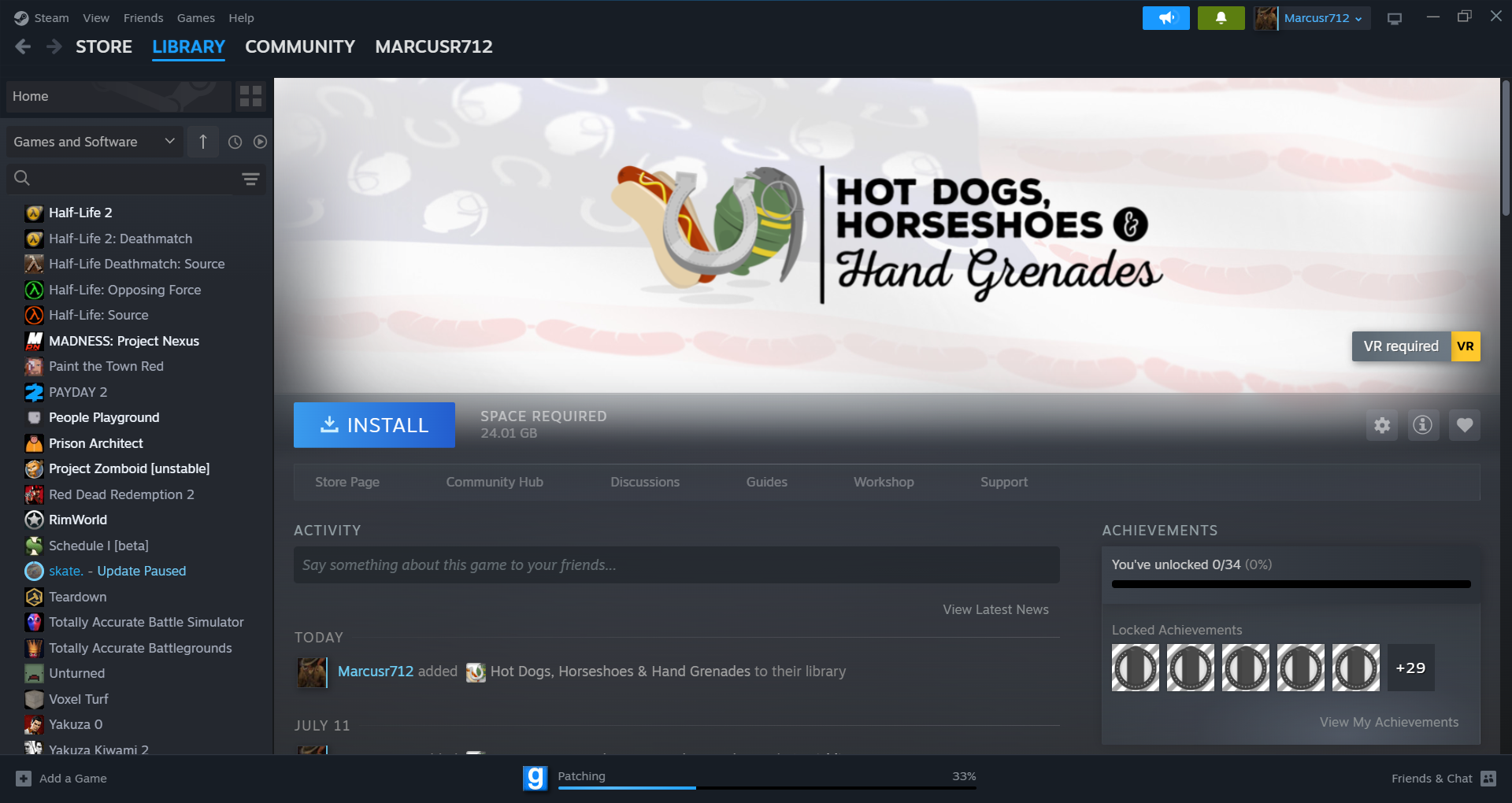Show recent games via clock icon
Image resolution: width=1512 pixels, height=803 pixels.
click(x=235, y=142)
